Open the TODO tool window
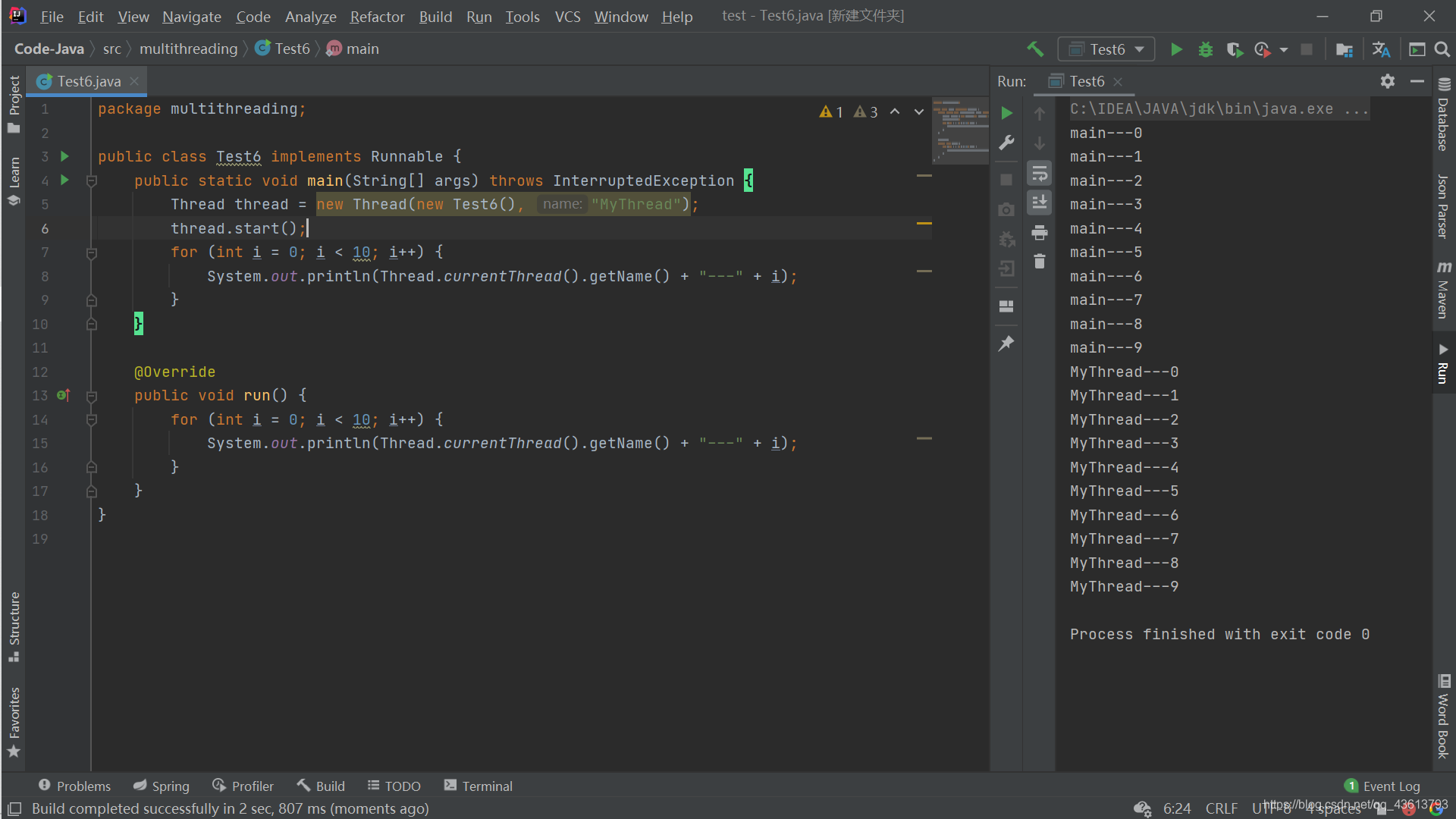1456x819 pixels. tap(394, 786)
